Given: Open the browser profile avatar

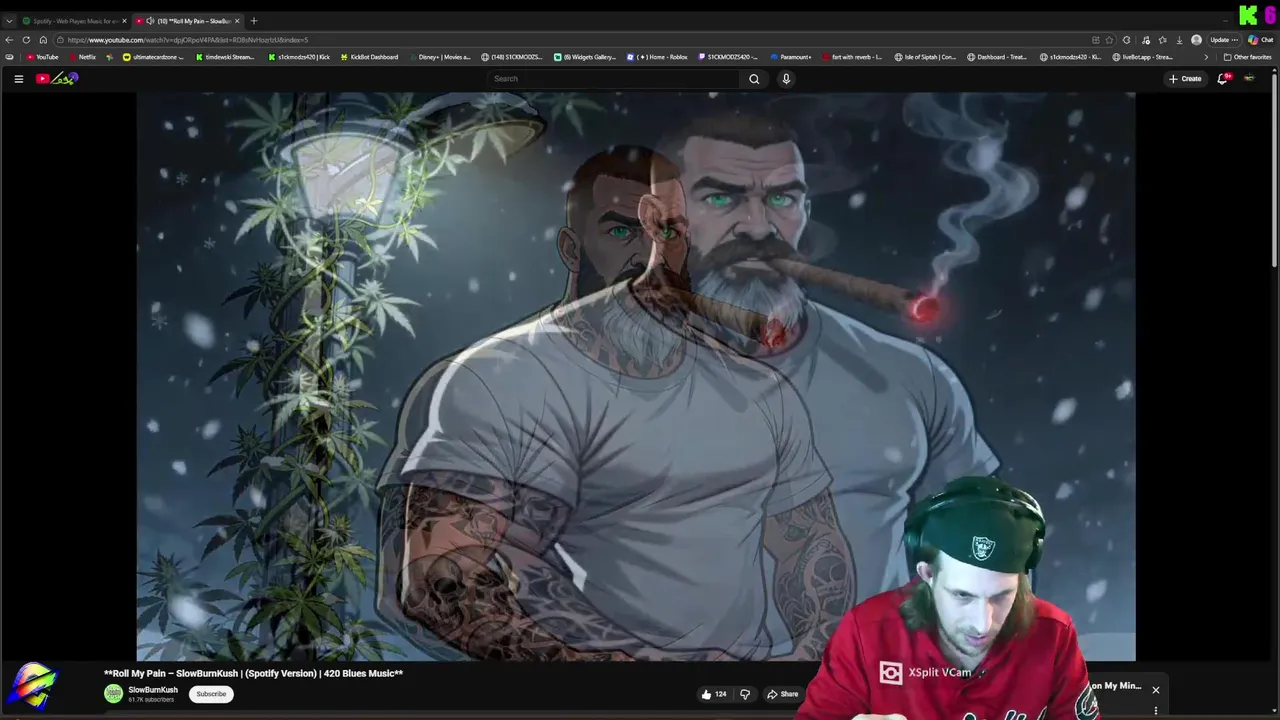Looking at the screenshot, I should [1196, 40].
